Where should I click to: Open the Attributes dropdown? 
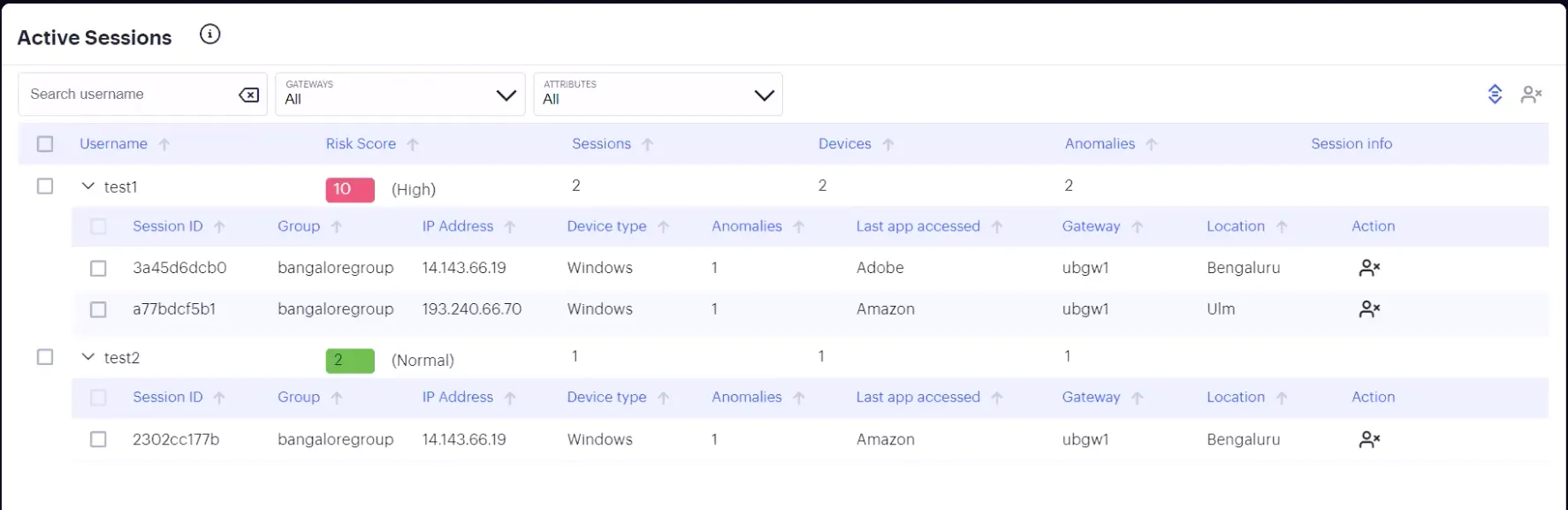(658, 94)
